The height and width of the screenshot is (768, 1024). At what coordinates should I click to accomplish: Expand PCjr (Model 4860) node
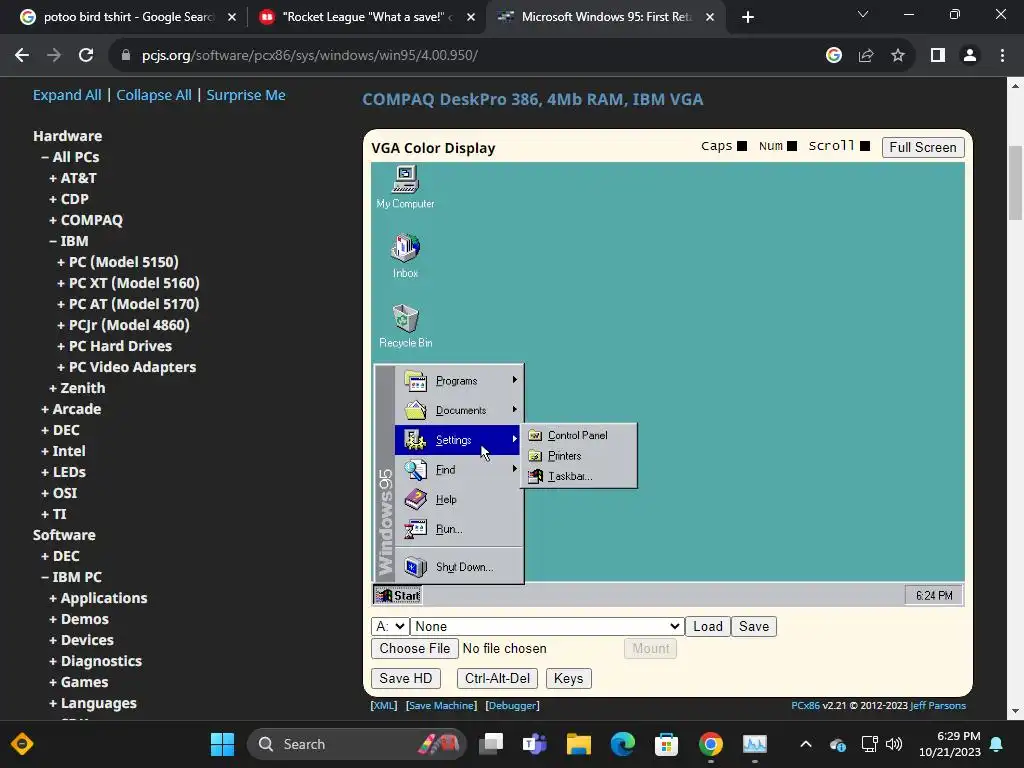[123, 325]
